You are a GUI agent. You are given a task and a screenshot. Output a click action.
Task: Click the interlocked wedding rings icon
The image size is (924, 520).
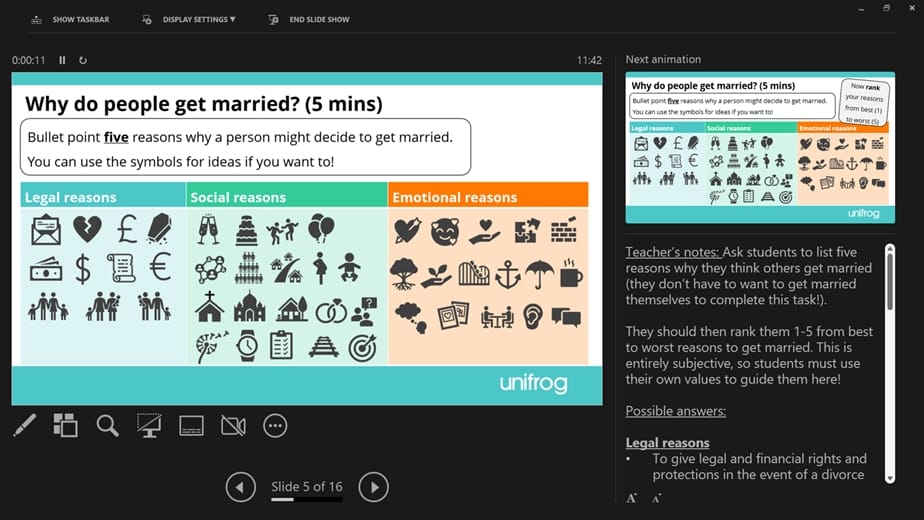click(331, 312)
